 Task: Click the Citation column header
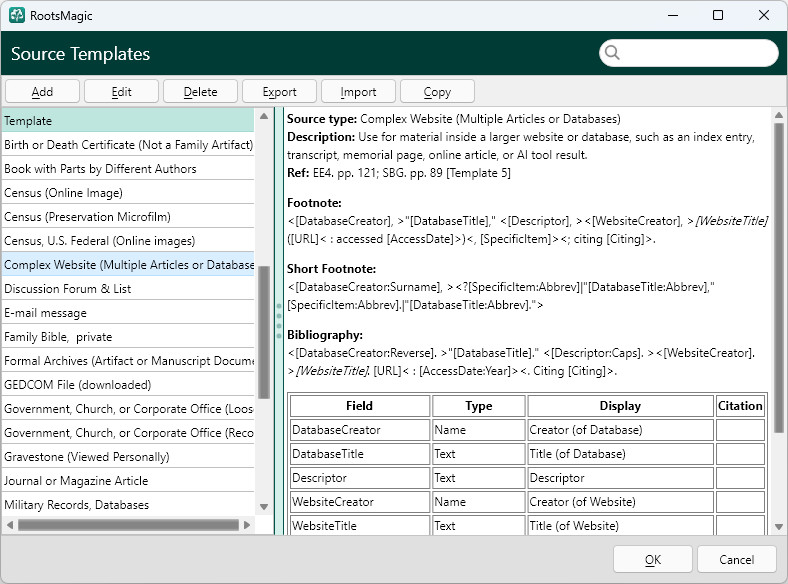(x=740, y=406)
